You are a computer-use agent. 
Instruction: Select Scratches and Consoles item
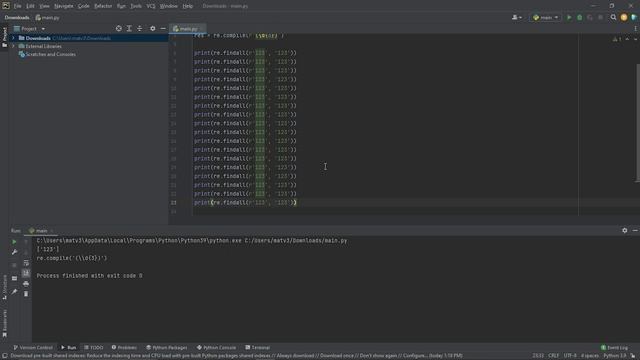point(47,54)
